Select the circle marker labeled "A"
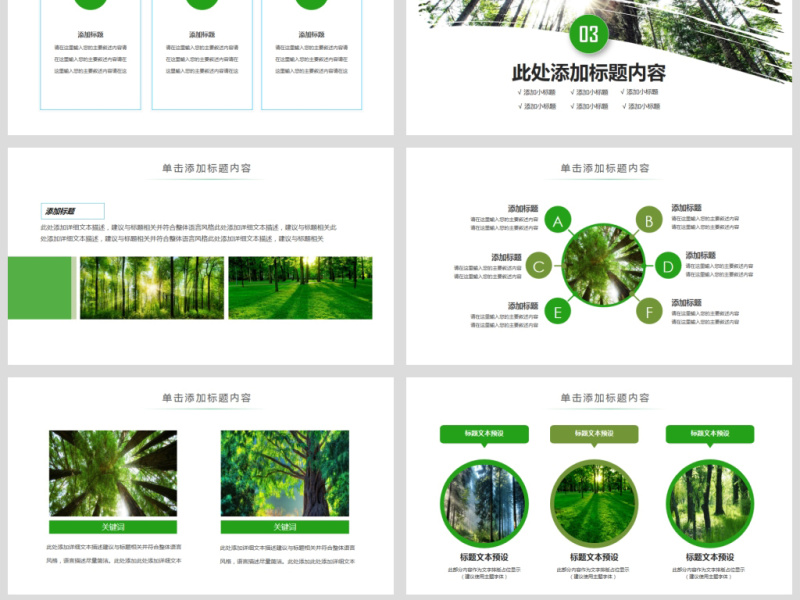Image resolution: width=800 pixels, height=600 pixels. (x=559, y=221)
